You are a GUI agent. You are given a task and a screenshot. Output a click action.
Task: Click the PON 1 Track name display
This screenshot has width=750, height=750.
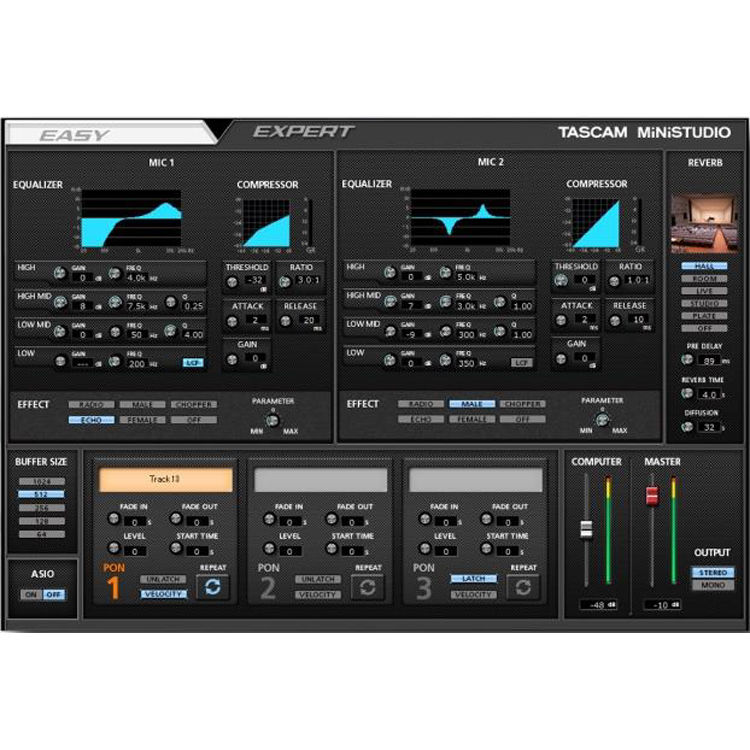tap(165, 479)
